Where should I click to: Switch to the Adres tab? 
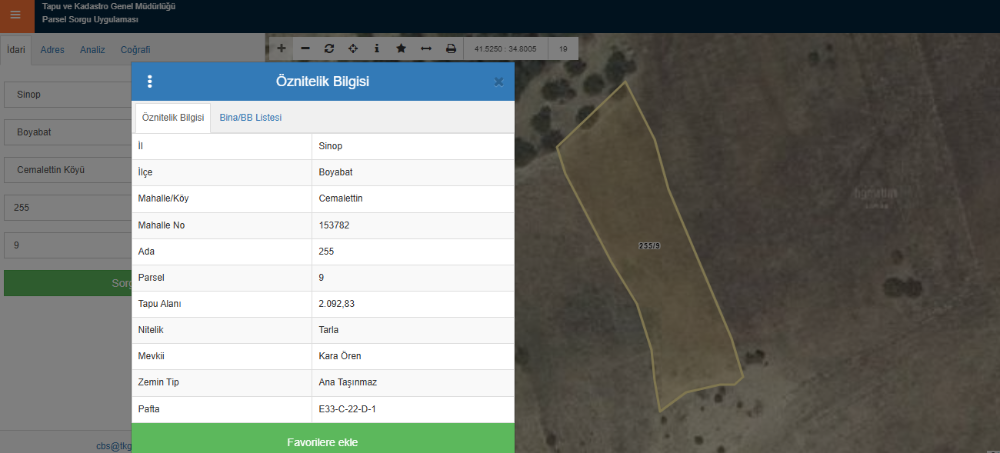point(52,50)
